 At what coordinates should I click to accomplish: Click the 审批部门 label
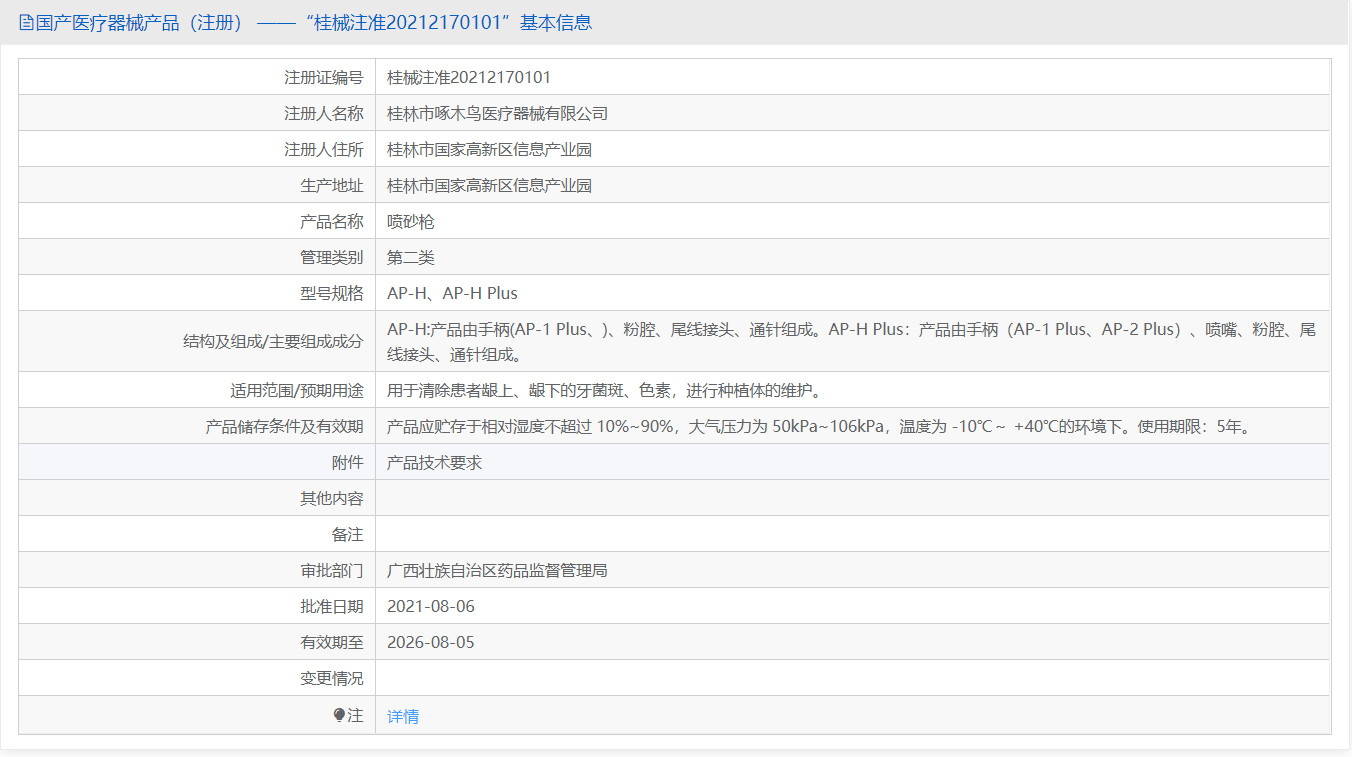click(331, 570)
